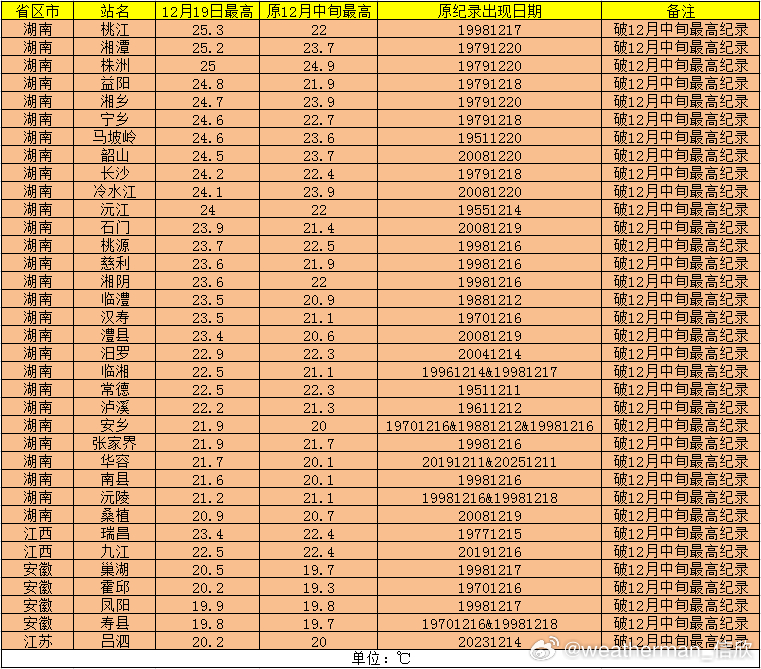Select station name 宁乡
Image resolution: width=761 pixels, height=669 pixels.
tap(115, 119)
